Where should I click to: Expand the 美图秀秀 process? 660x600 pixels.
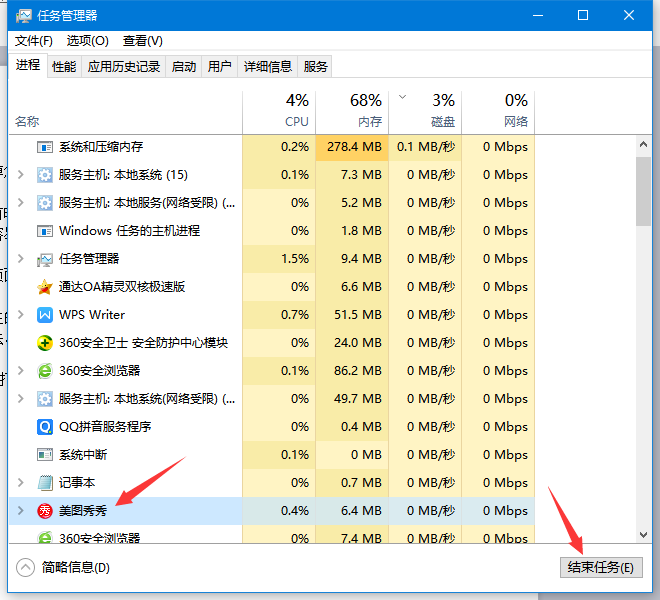20,511
